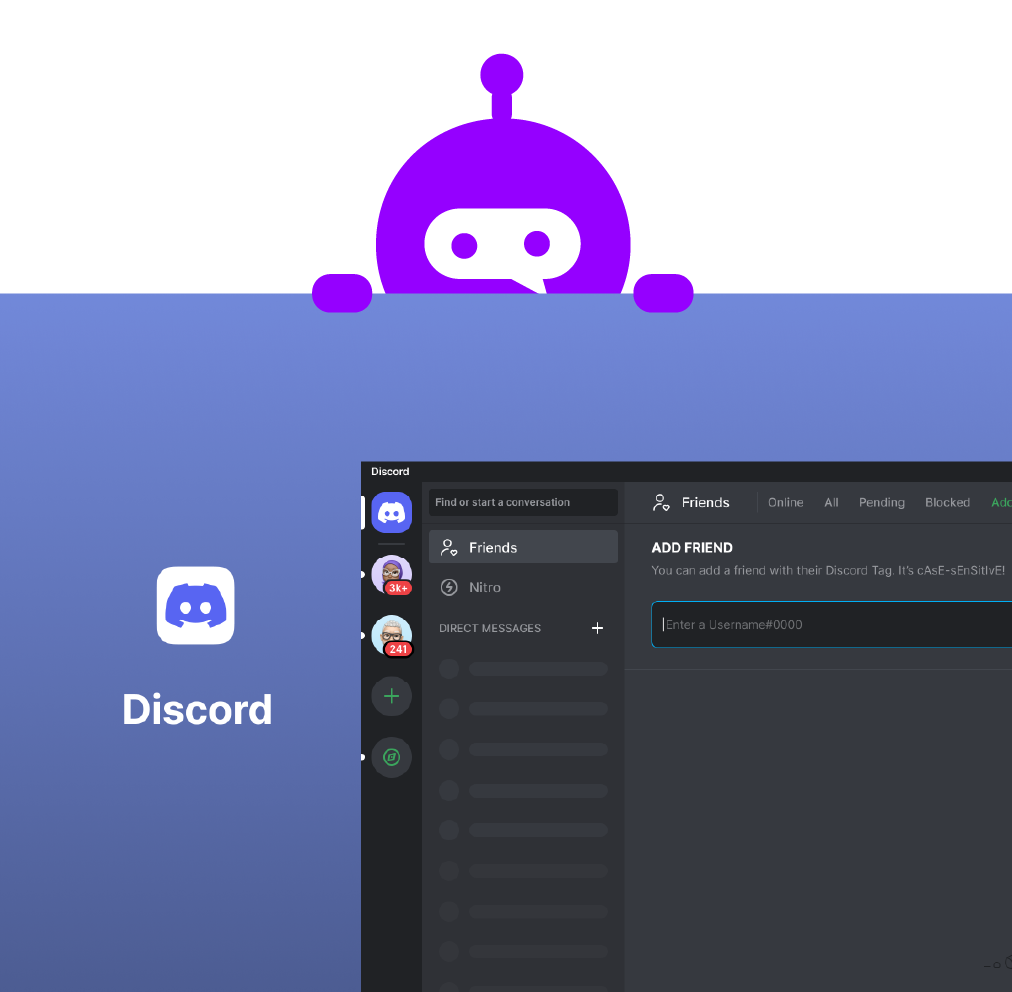
Task: Click Find or start a conversation box
Action: 523,502
